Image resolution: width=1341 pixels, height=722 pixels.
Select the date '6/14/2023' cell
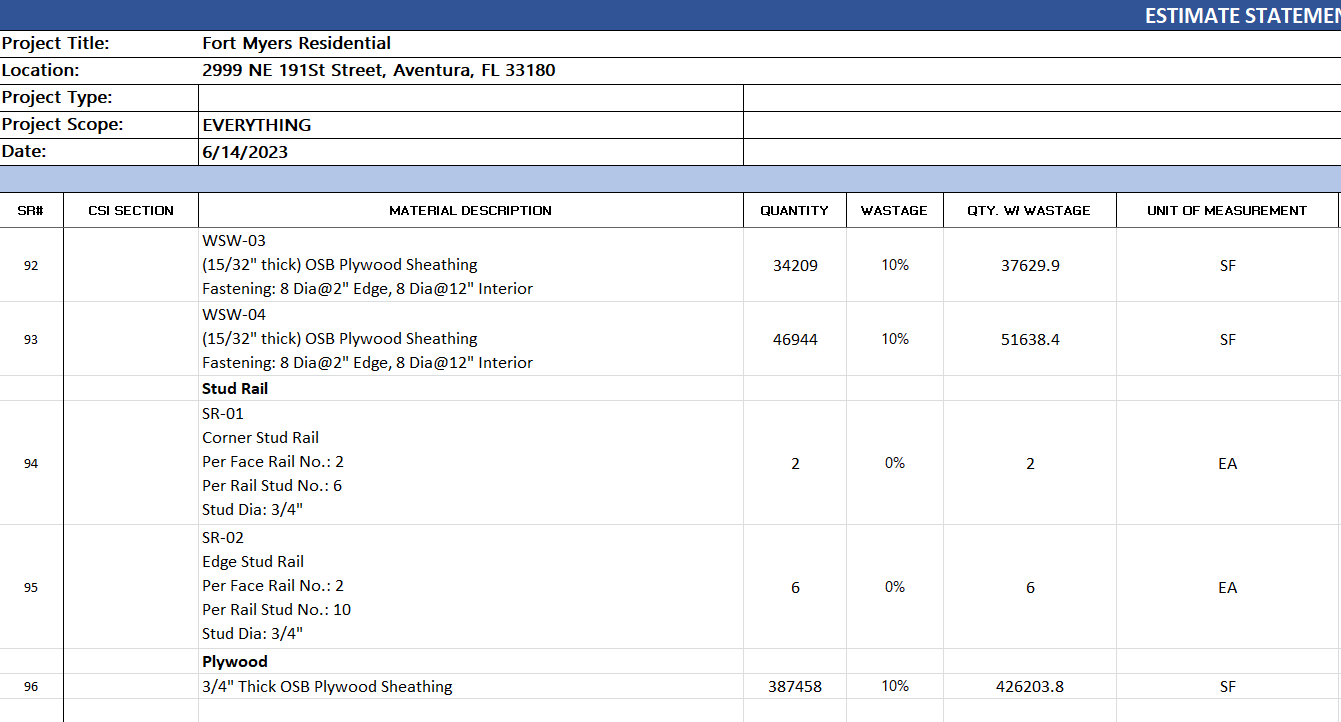point(471,152)
